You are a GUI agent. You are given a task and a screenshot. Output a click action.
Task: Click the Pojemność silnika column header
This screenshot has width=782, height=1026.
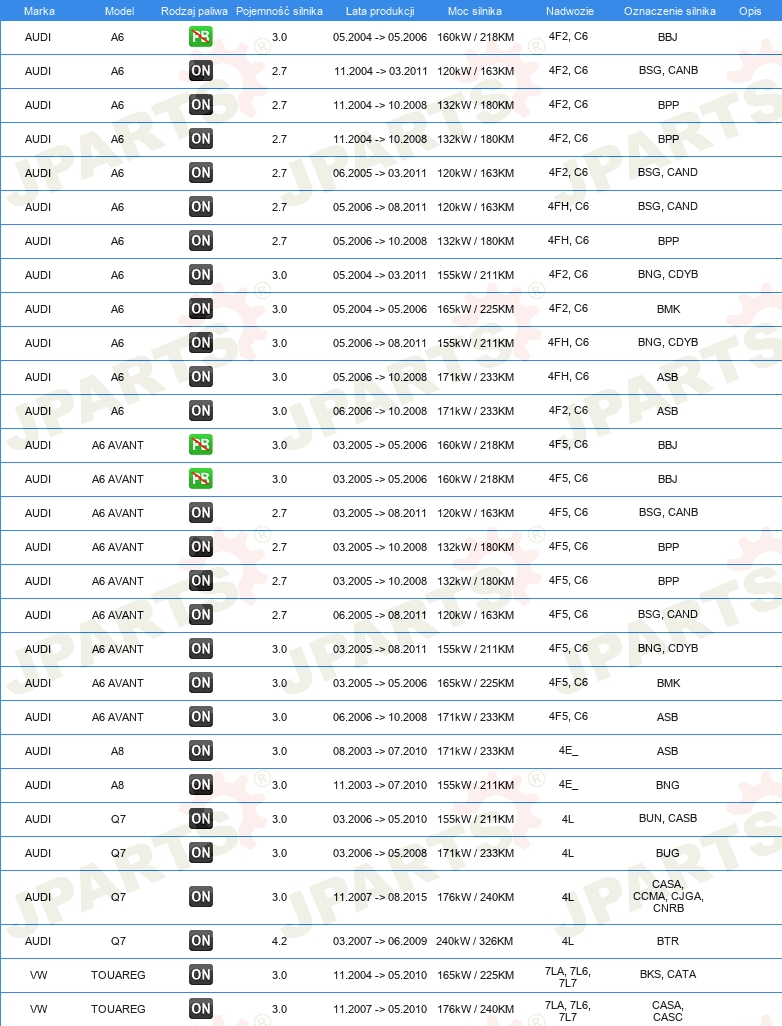tap(279, 11)
